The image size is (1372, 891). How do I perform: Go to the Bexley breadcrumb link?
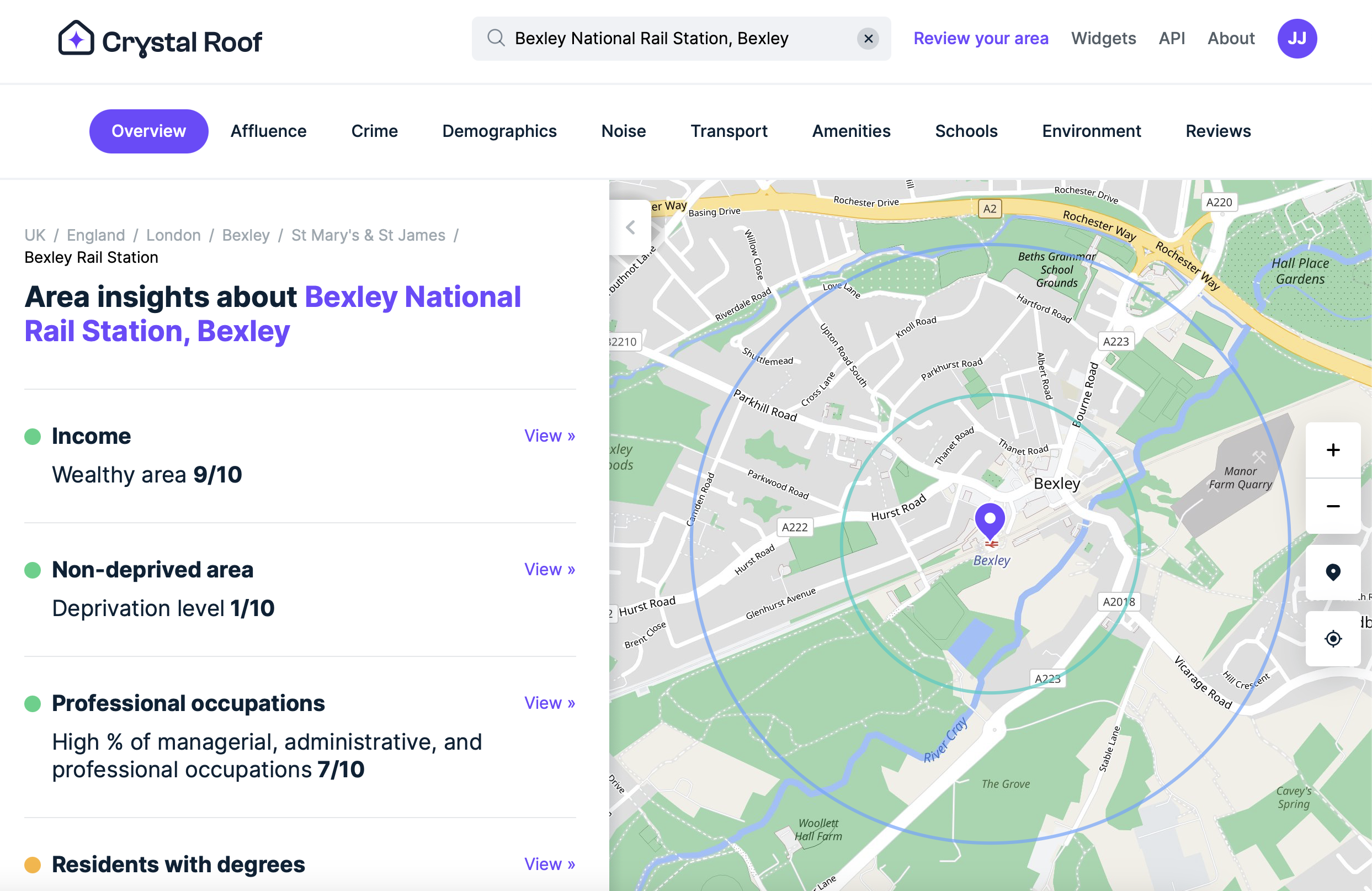[x=246, y=235]
